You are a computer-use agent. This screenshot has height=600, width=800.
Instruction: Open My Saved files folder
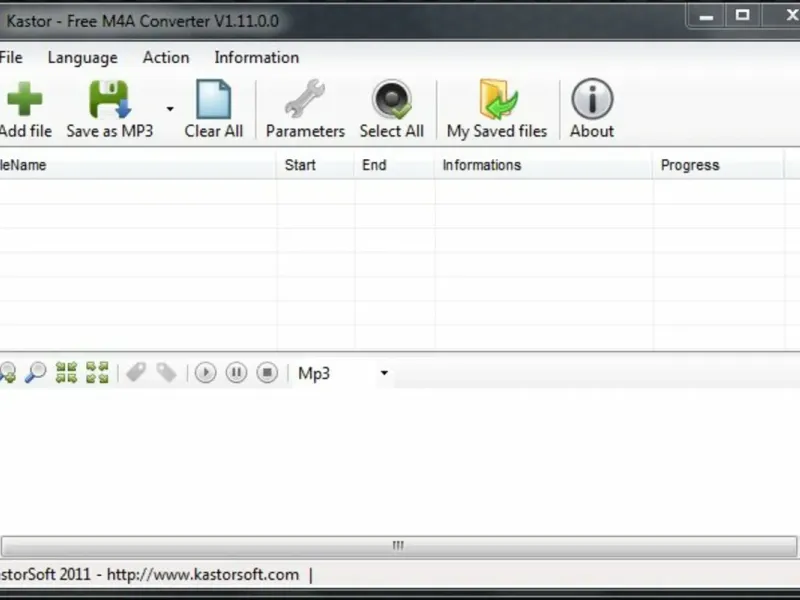[498, 99]
